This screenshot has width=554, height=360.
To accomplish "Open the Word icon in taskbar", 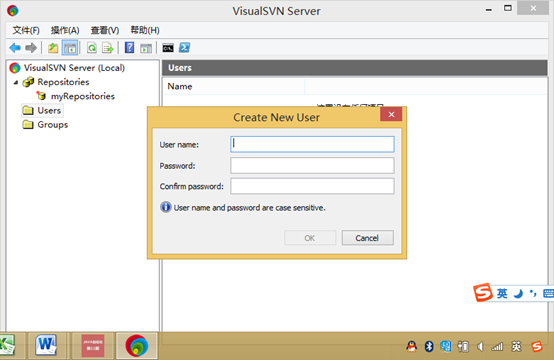I will pyautogui.click(x=46, y=345).
